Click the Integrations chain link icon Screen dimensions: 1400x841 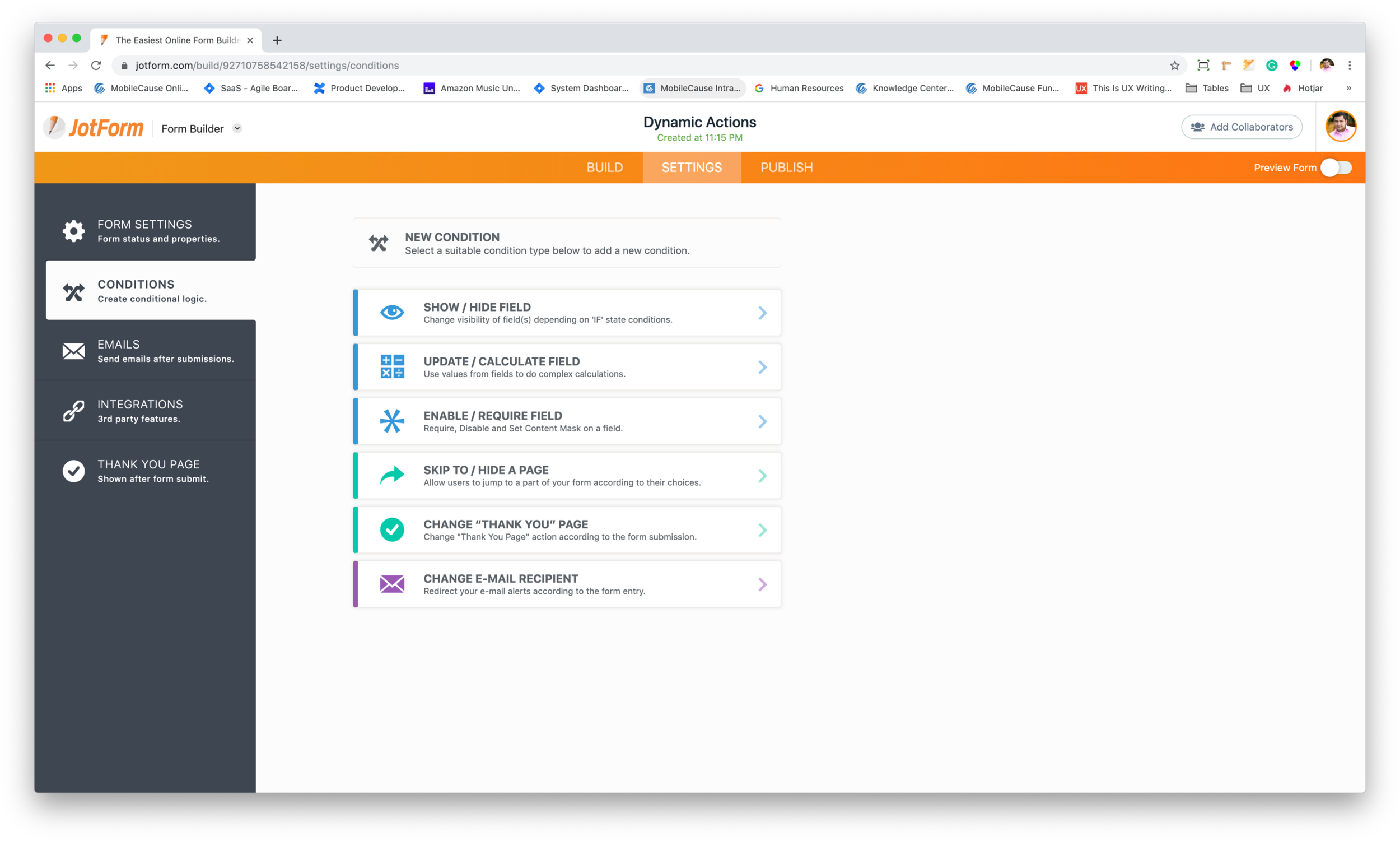pyautogui.click(x=73, y=411)
